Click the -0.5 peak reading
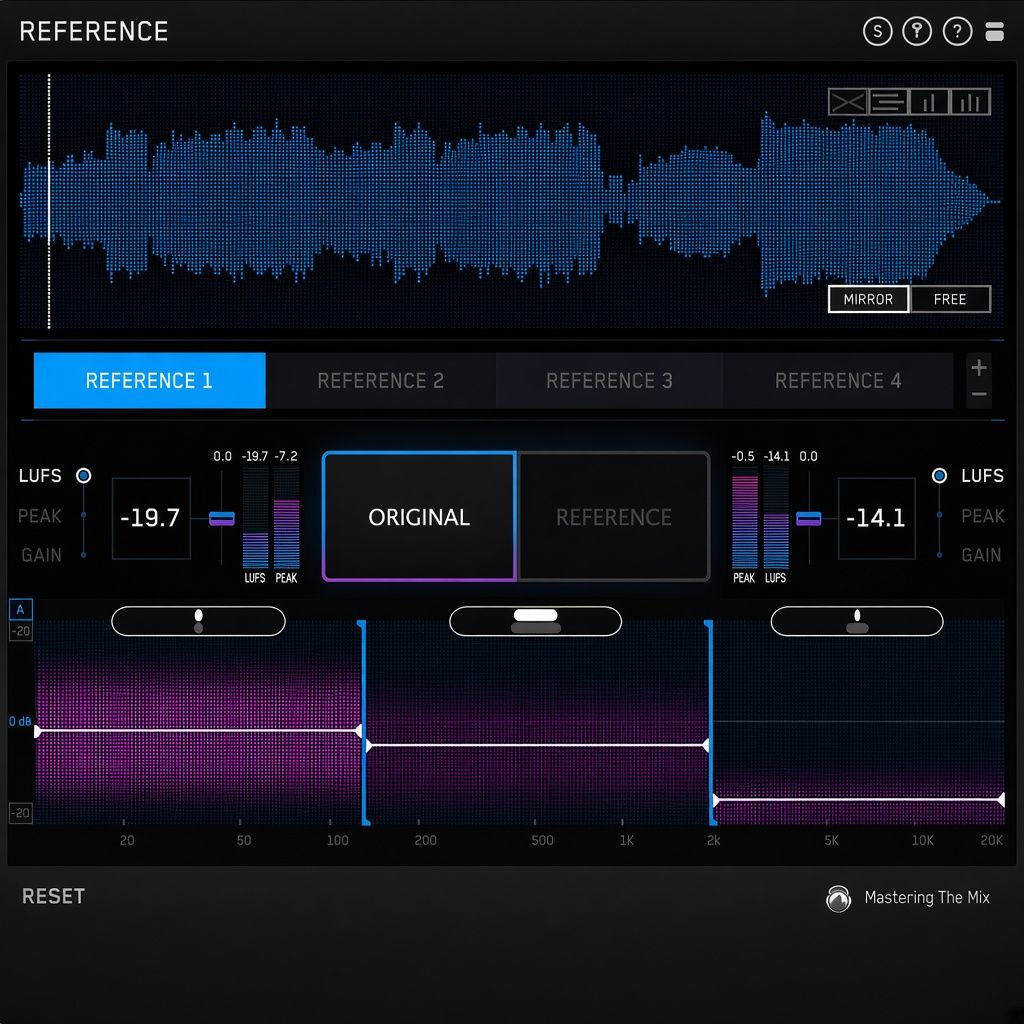The width and height of the screenshot is (1024, 1024). (743, 456)
